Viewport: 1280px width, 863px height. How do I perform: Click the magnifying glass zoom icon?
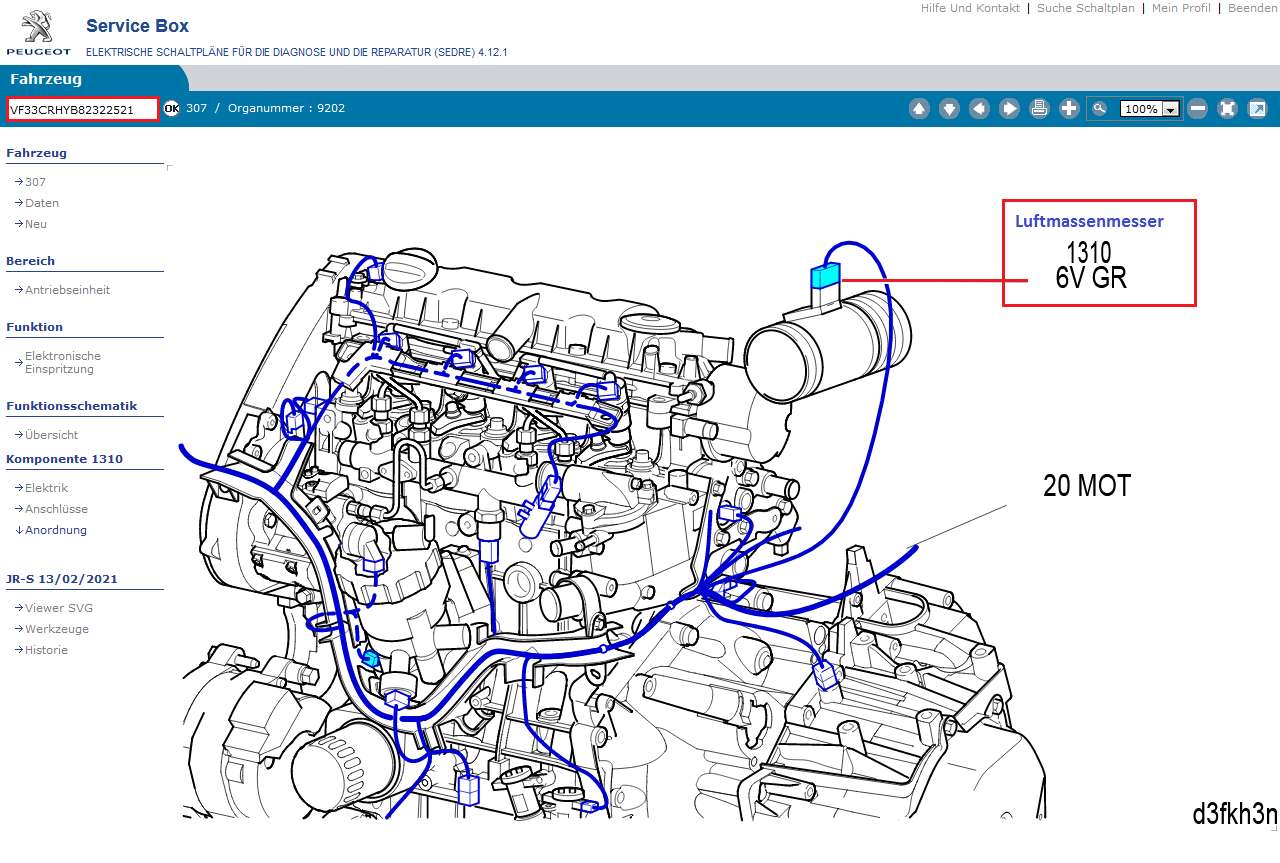[1100, 109]
